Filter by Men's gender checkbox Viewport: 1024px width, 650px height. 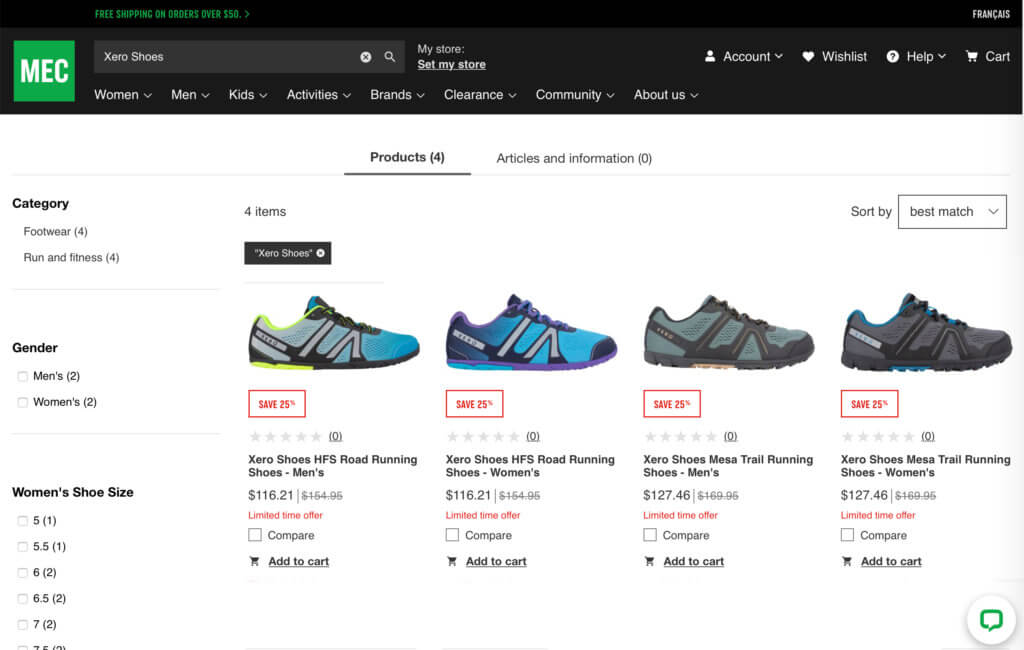tap(23, 376)
